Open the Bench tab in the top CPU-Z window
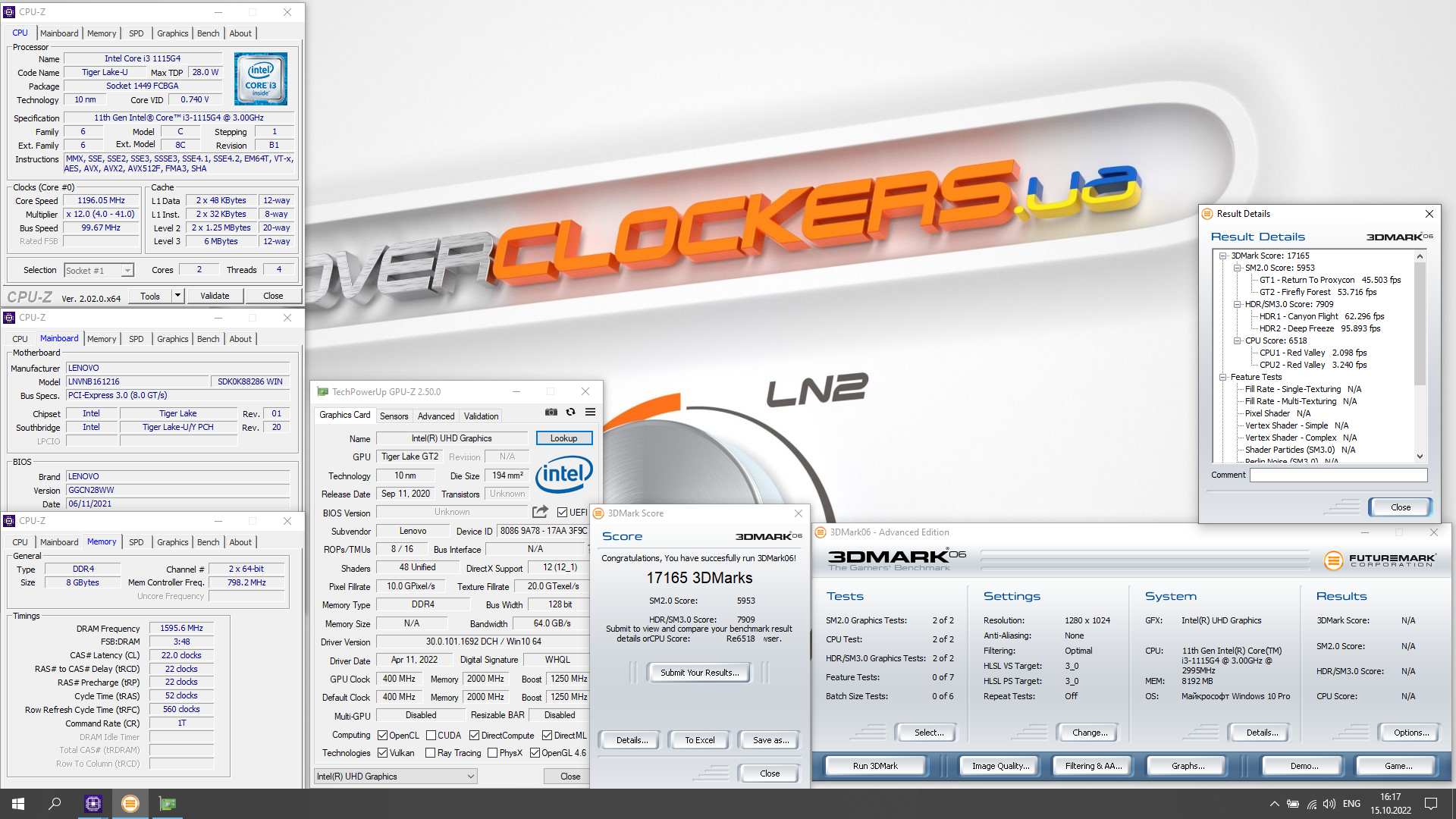This screenshot has width=1456, height=819. pos(208,33)
